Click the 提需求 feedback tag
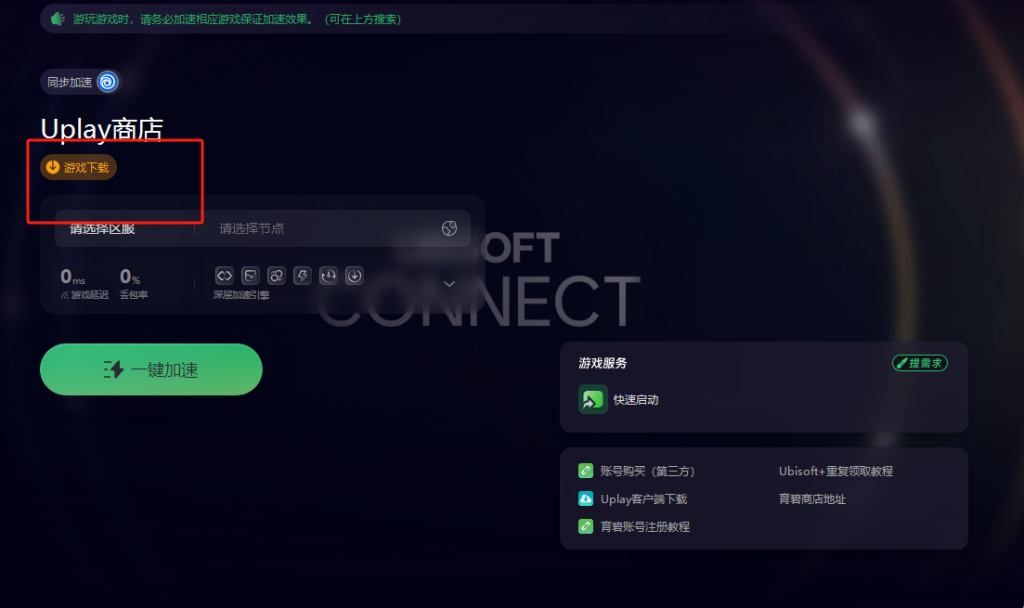Image resolution: width=1024 pixels, height=608 pixels. coord(920,363)
